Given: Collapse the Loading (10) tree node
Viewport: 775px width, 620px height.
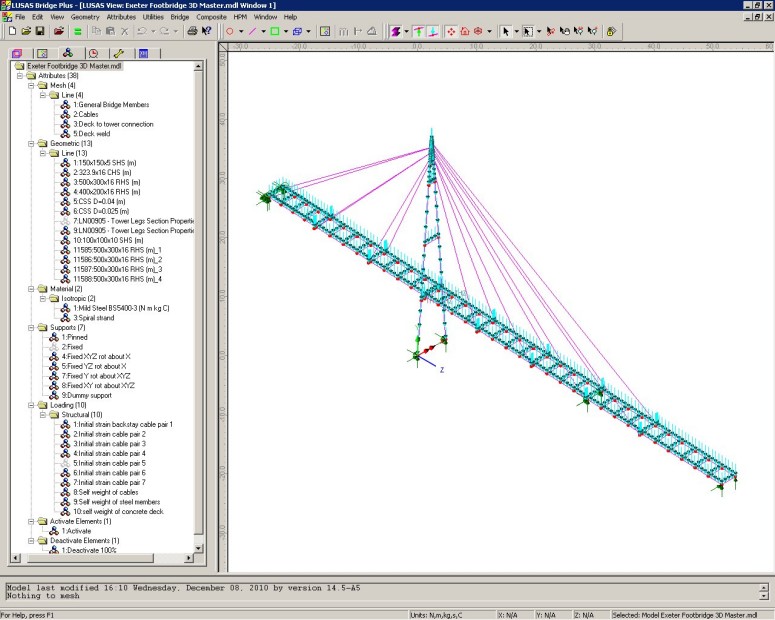Looking at the screenshot, I should (31, 404).
